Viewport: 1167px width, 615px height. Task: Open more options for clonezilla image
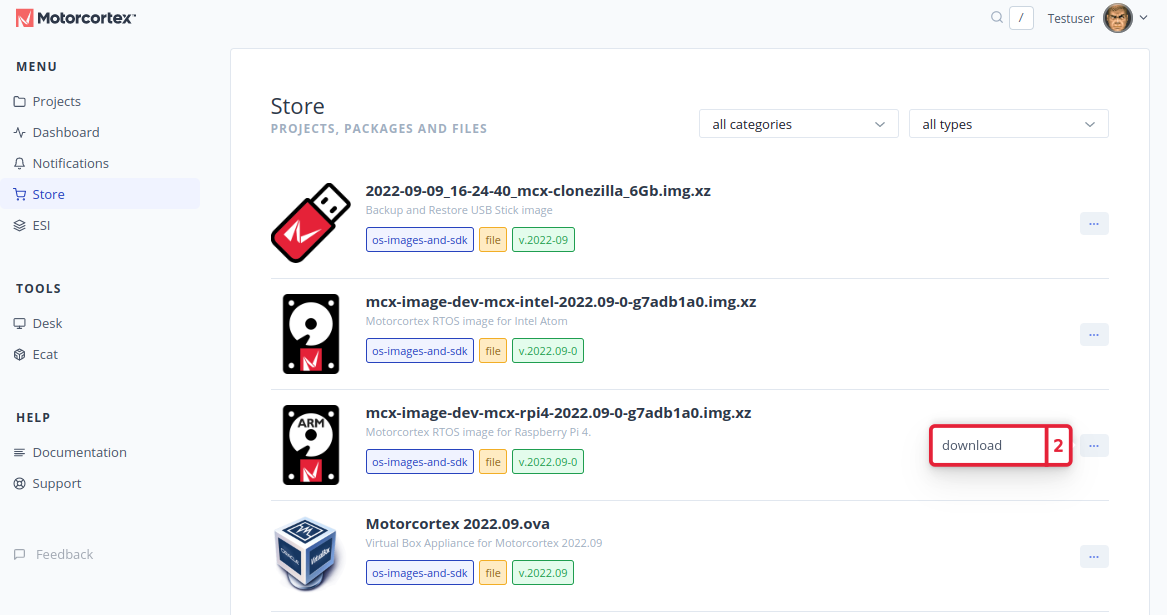[x=1094, y=223]
